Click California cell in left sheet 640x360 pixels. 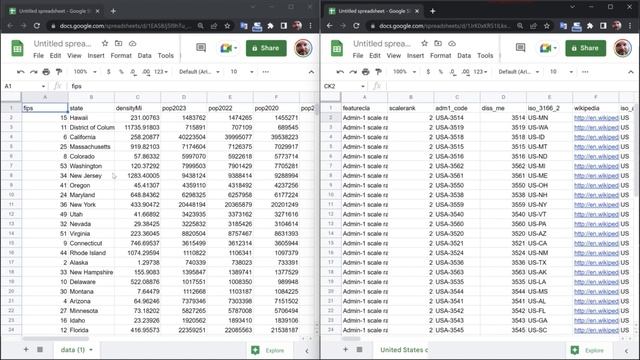click(91, 137)
